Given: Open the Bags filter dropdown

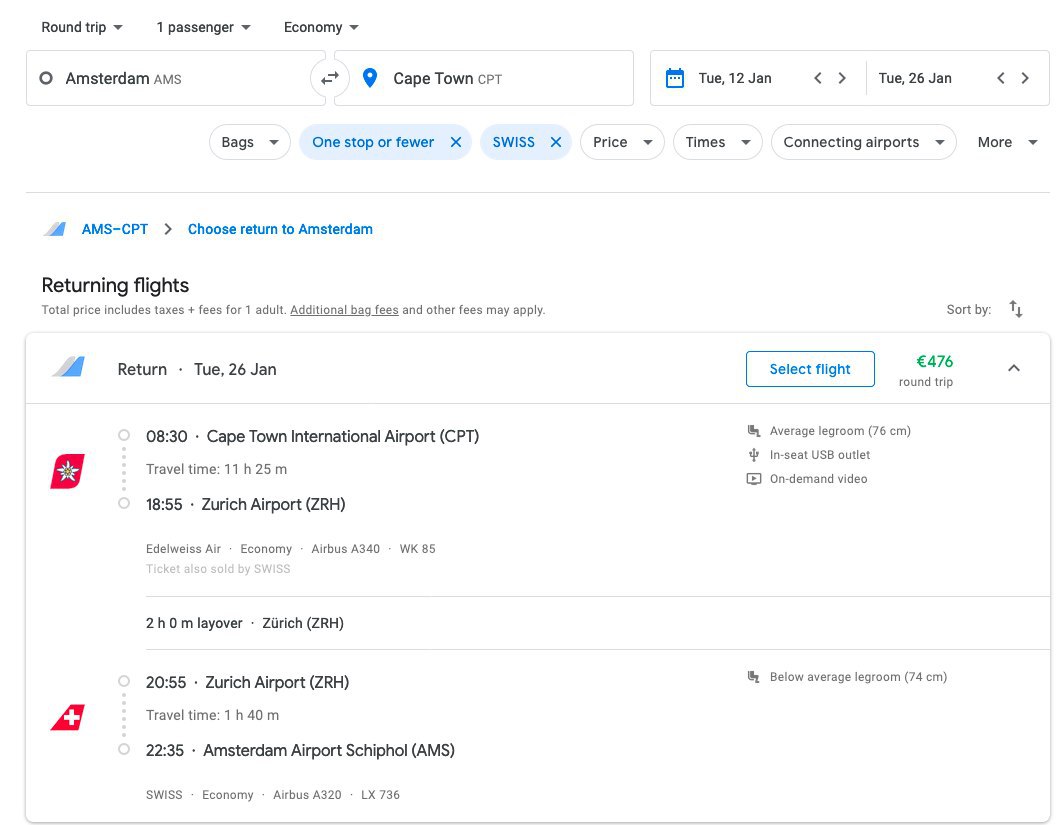Looking at the screenshot, I should coord(250,142).
